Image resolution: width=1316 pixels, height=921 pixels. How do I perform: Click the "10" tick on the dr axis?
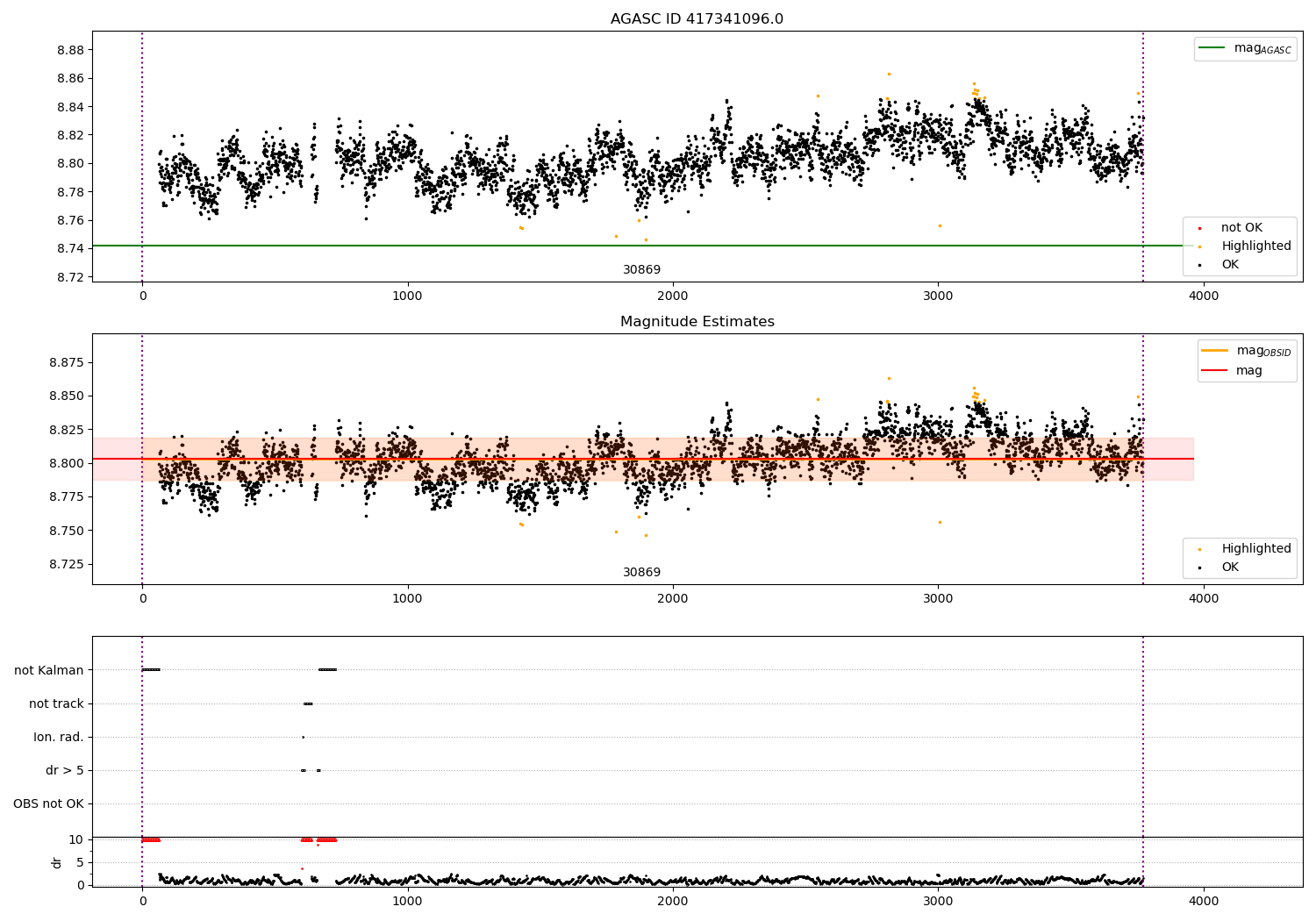pyautogui.click(x=76, y=840)
